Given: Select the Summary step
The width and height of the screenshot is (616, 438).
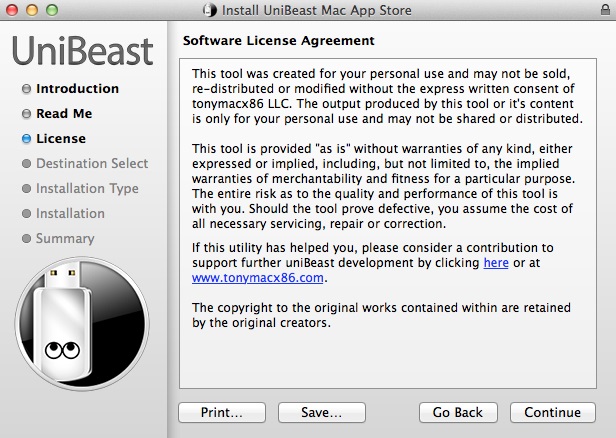Looking at the screenshot, I should tap(65, 238).
